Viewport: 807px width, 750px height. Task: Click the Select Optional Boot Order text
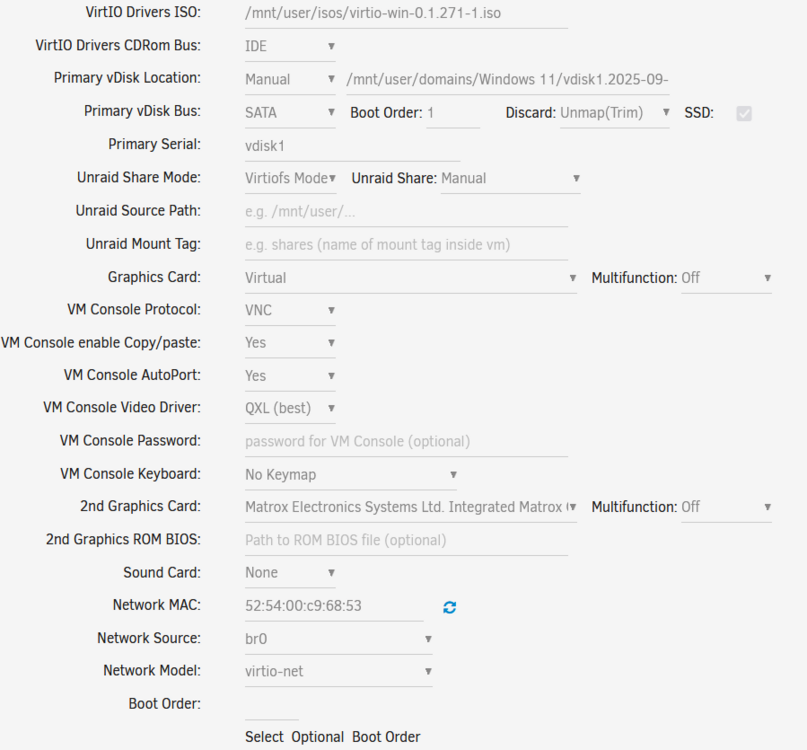332,738
